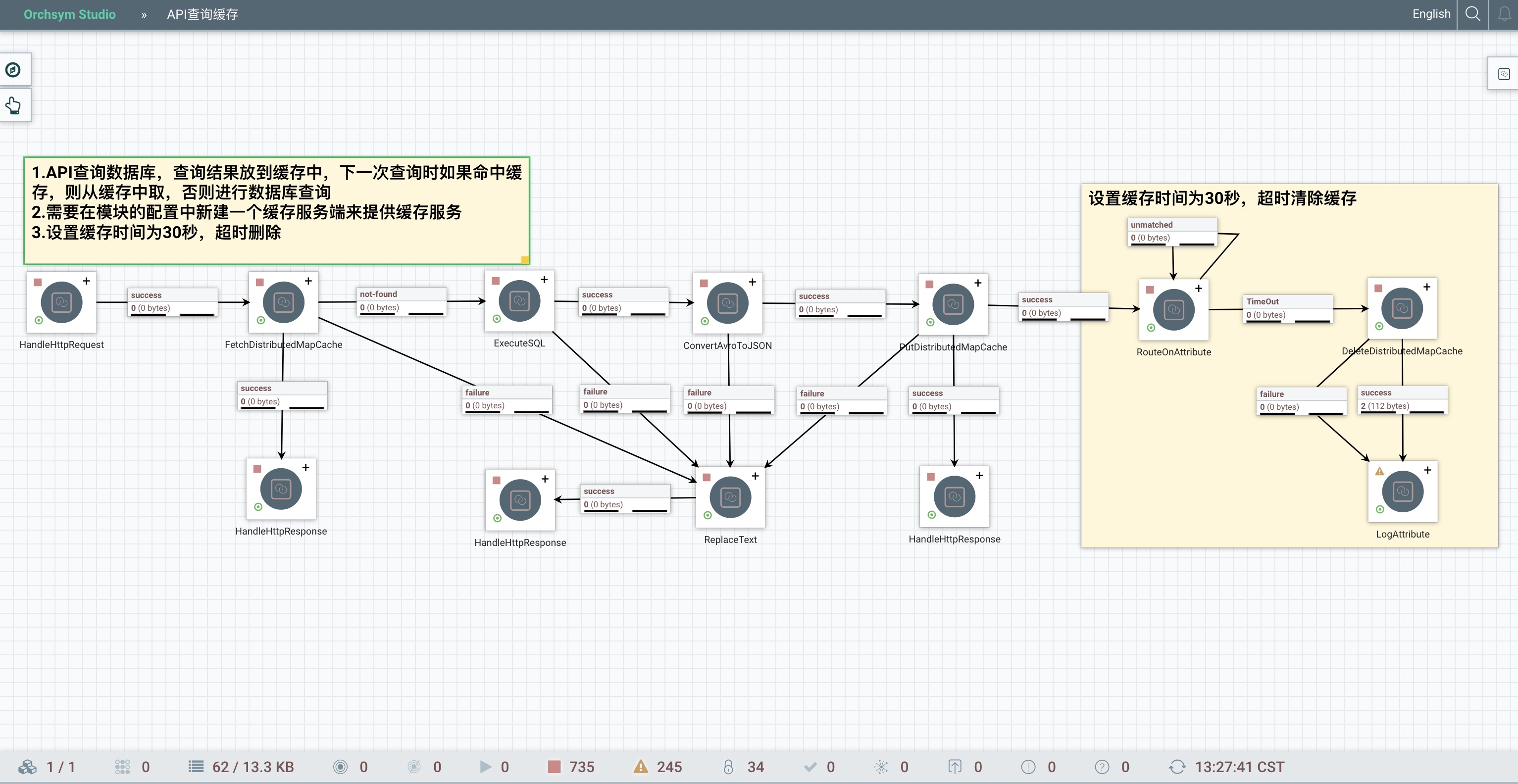Click the search magnifier icon
Viewport: 1518px width, 784px height.
click(1472, 13)
